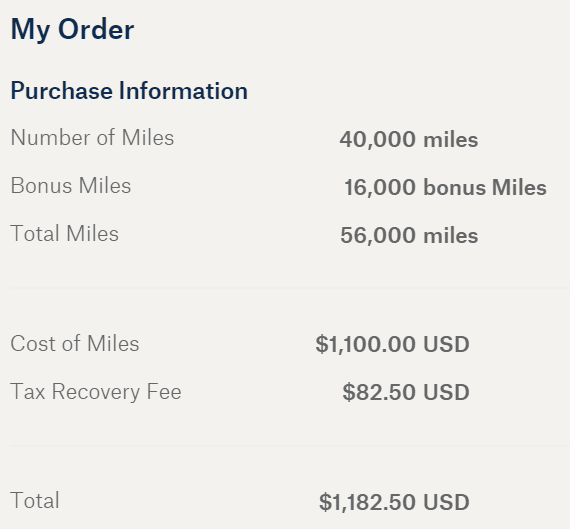Click the $1,182.50 USD total amount
The height and width of the screenshot is (529, 570).
394,502
